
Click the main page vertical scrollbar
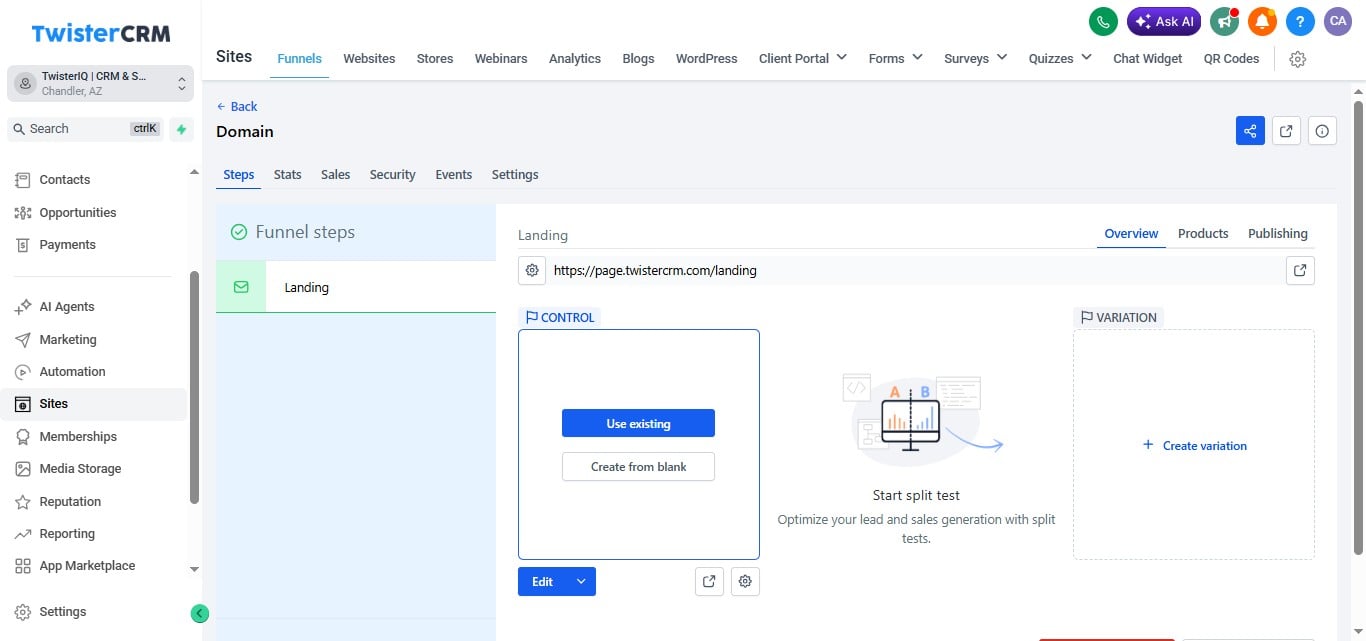1358,325
